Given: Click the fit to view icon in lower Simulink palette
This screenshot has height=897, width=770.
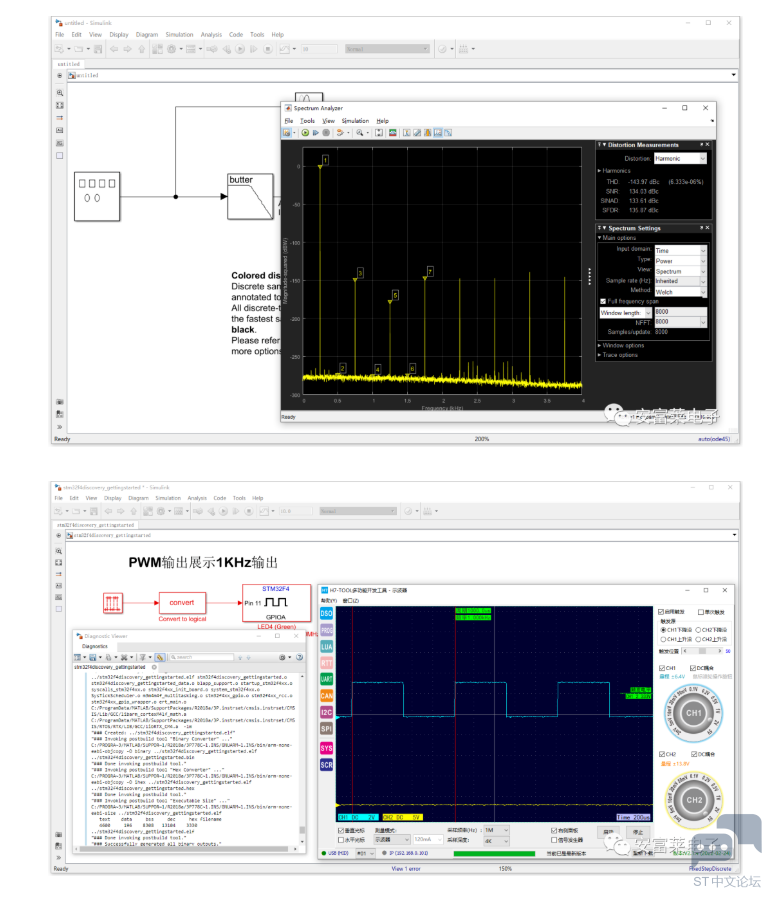Looking at the screenshot, I should pyautogui.click(x=59, y=563).
